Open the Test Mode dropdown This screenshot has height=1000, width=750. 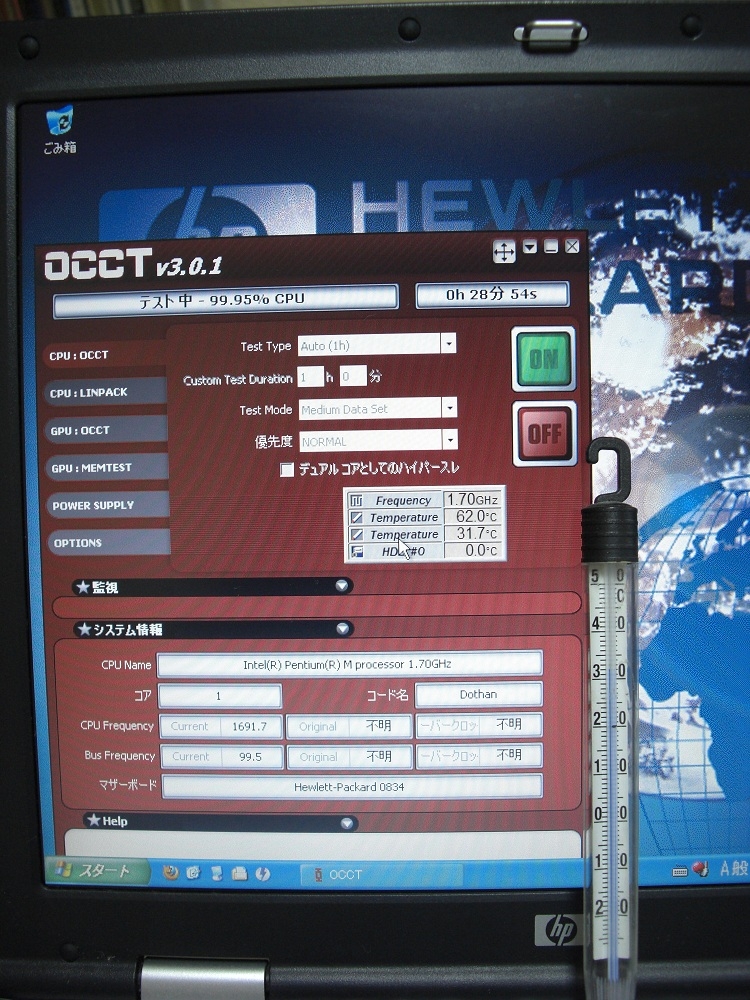449,408
